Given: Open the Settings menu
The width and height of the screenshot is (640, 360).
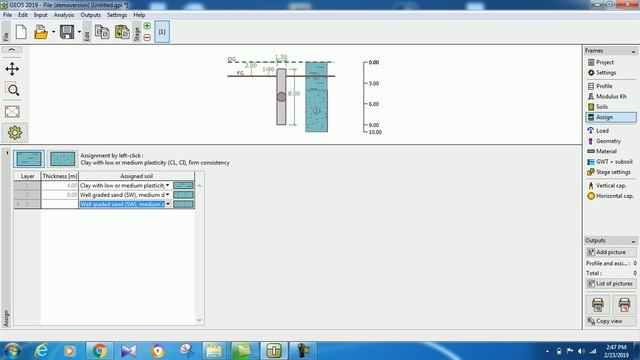Looking at the screenshot, I should coord(117,15).
